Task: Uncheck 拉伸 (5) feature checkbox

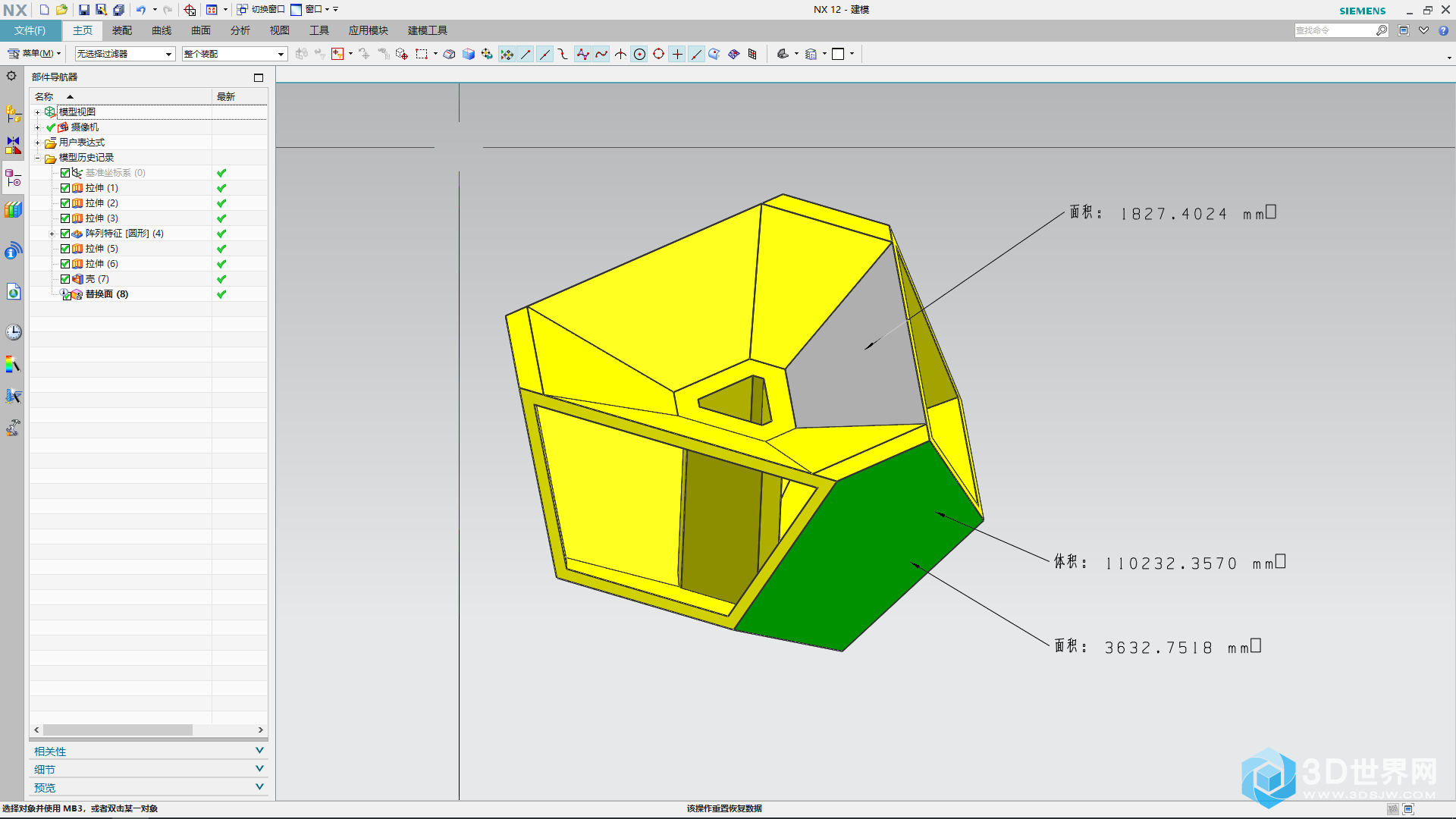Action: (65, 249)
